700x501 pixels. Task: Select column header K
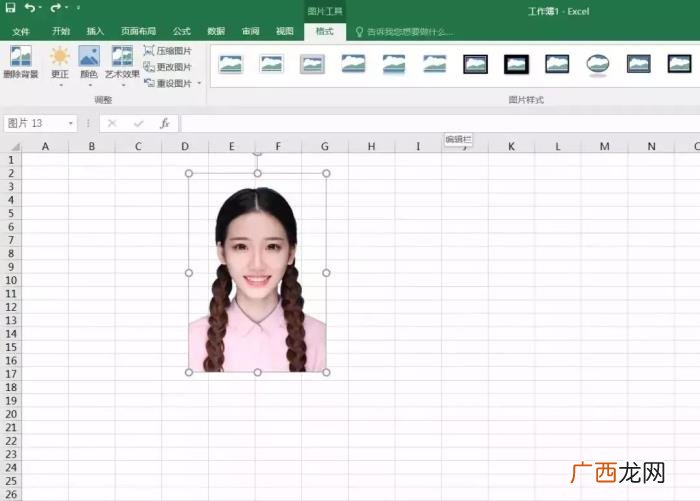[x=511, y=146]
